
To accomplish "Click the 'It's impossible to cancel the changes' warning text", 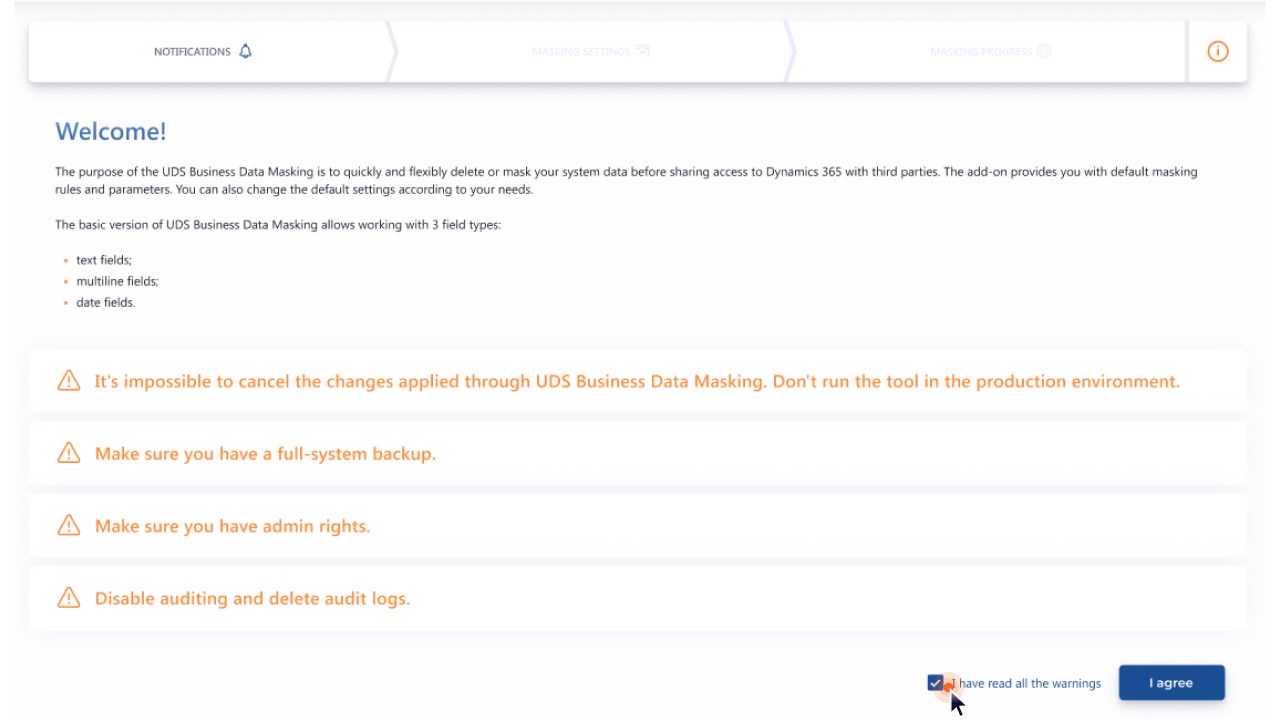I will (637, 381).
